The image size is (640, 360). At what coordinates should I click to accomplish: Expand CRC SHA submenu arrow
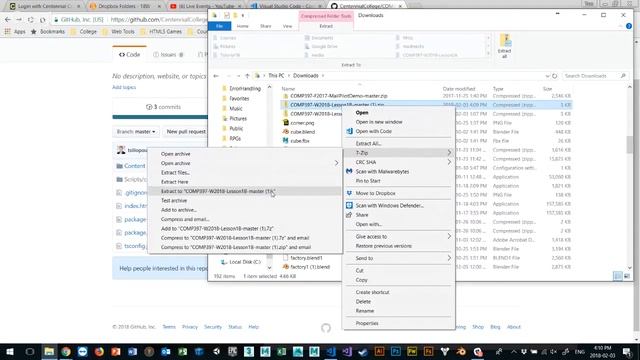click(449, 162)
